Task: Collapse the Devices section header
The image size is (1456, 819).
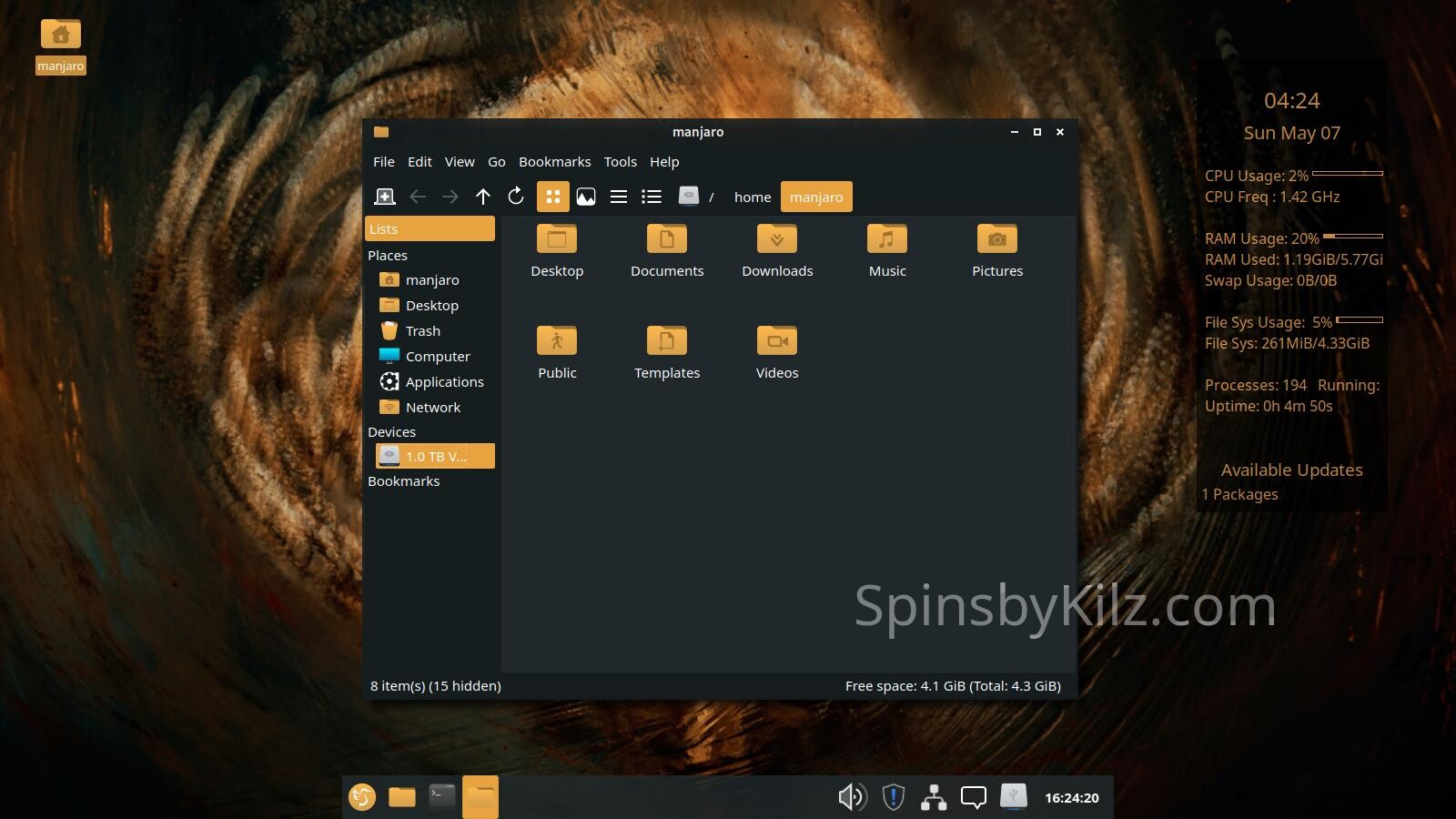Action: (x=391, y=432)
